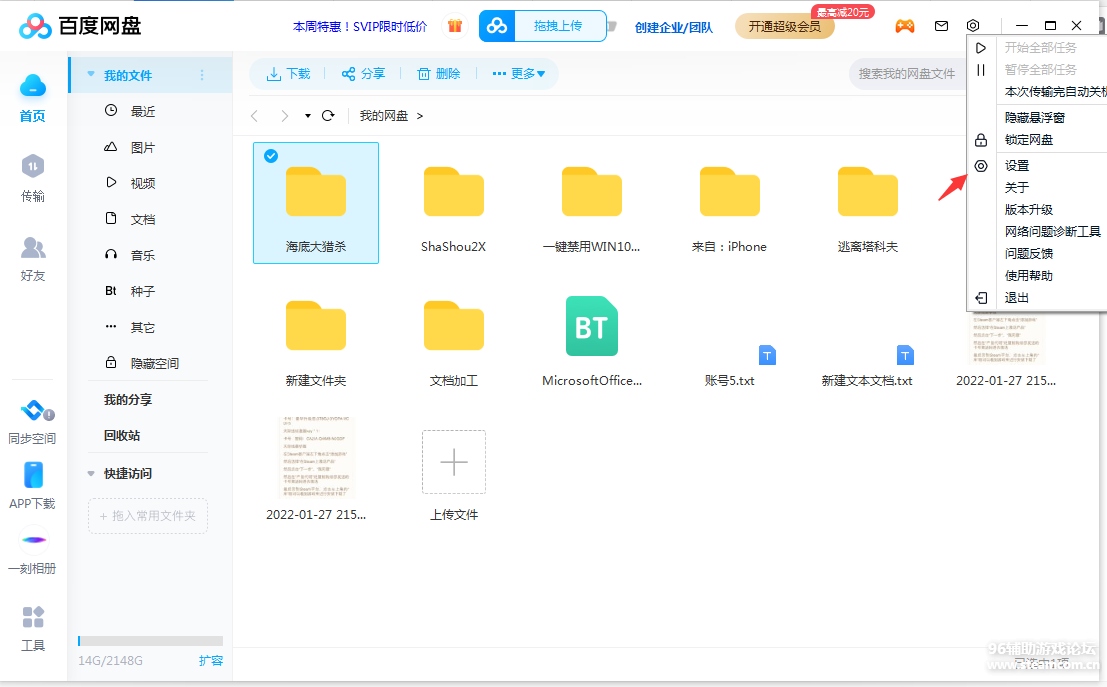Click the game controller icon in titlebar
The image size is (1107, 687).
coord(904,26)
